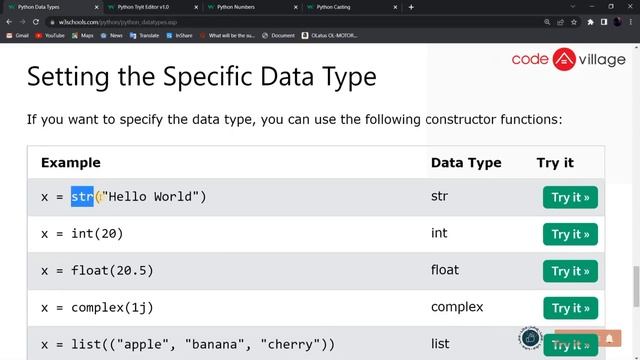The image size is (640, 360).
Task: Click the code 'x = int(20)'
Action: tap(82, 233)
